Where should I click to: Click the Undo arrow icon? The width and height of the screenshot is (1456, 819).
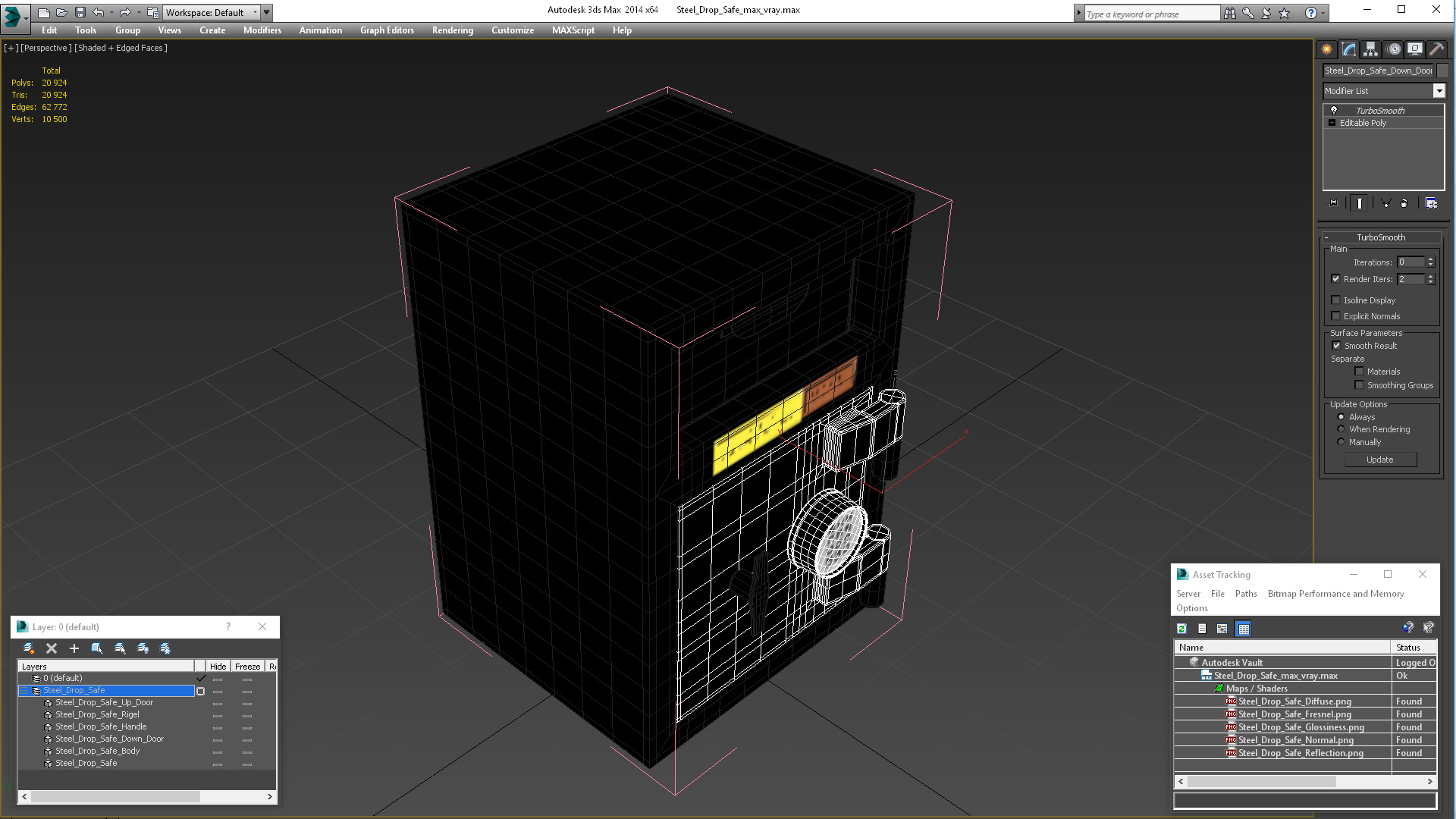pos(99,12)
